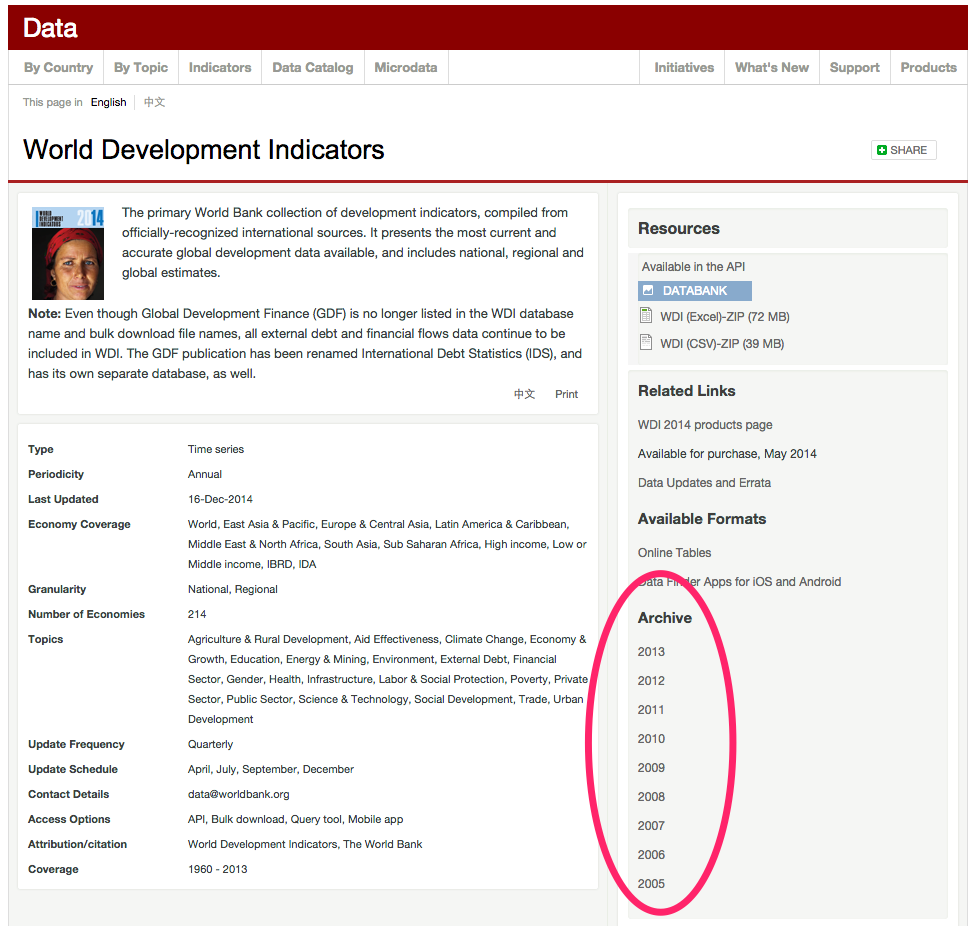Download WDI (Excel)-ZIP (72 MB)
This screenshot has height=926, width=975.
(x=724, y=317)
